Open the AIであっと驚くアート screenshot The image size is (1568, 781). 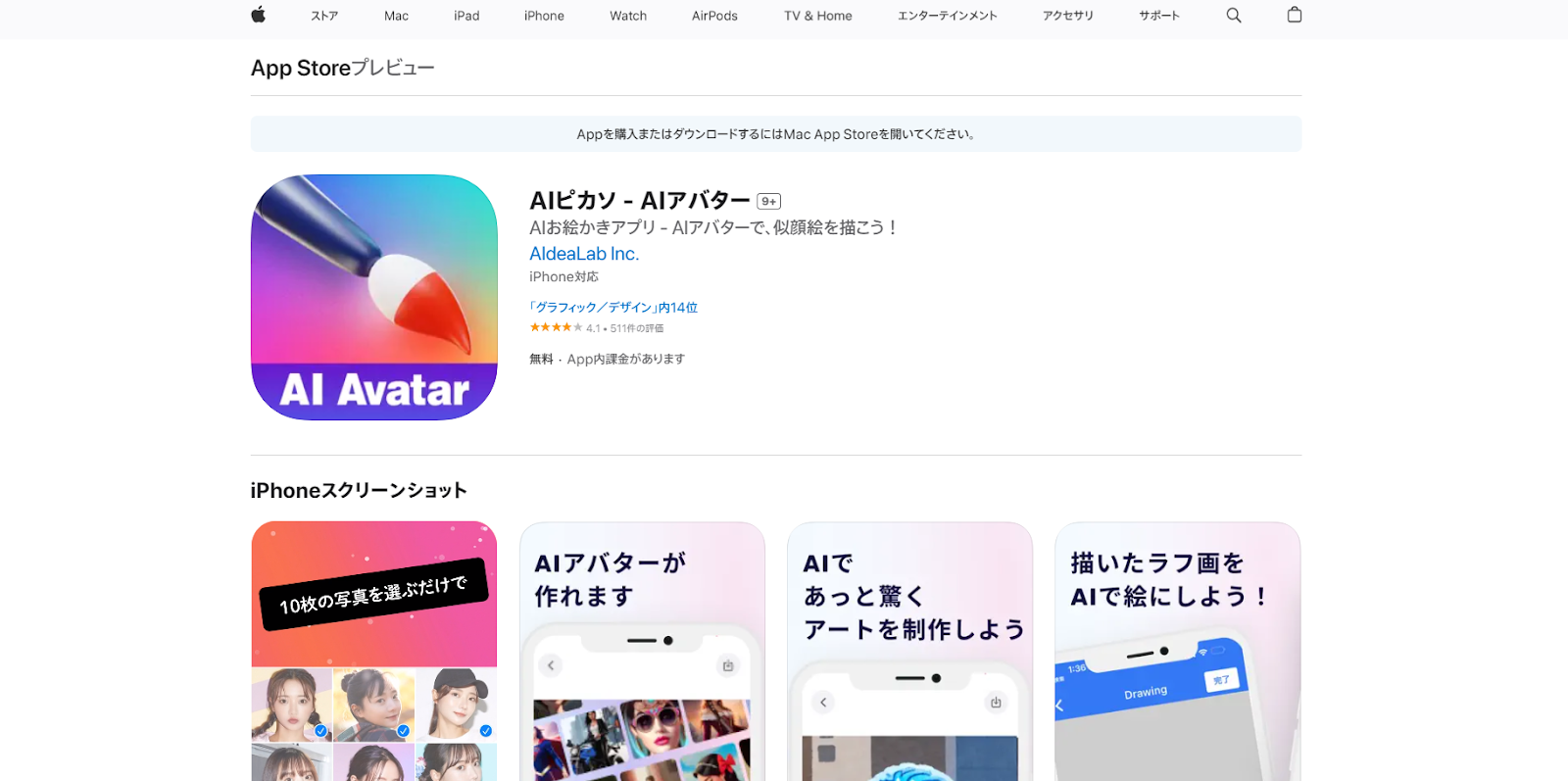click(x=909, y=651)
